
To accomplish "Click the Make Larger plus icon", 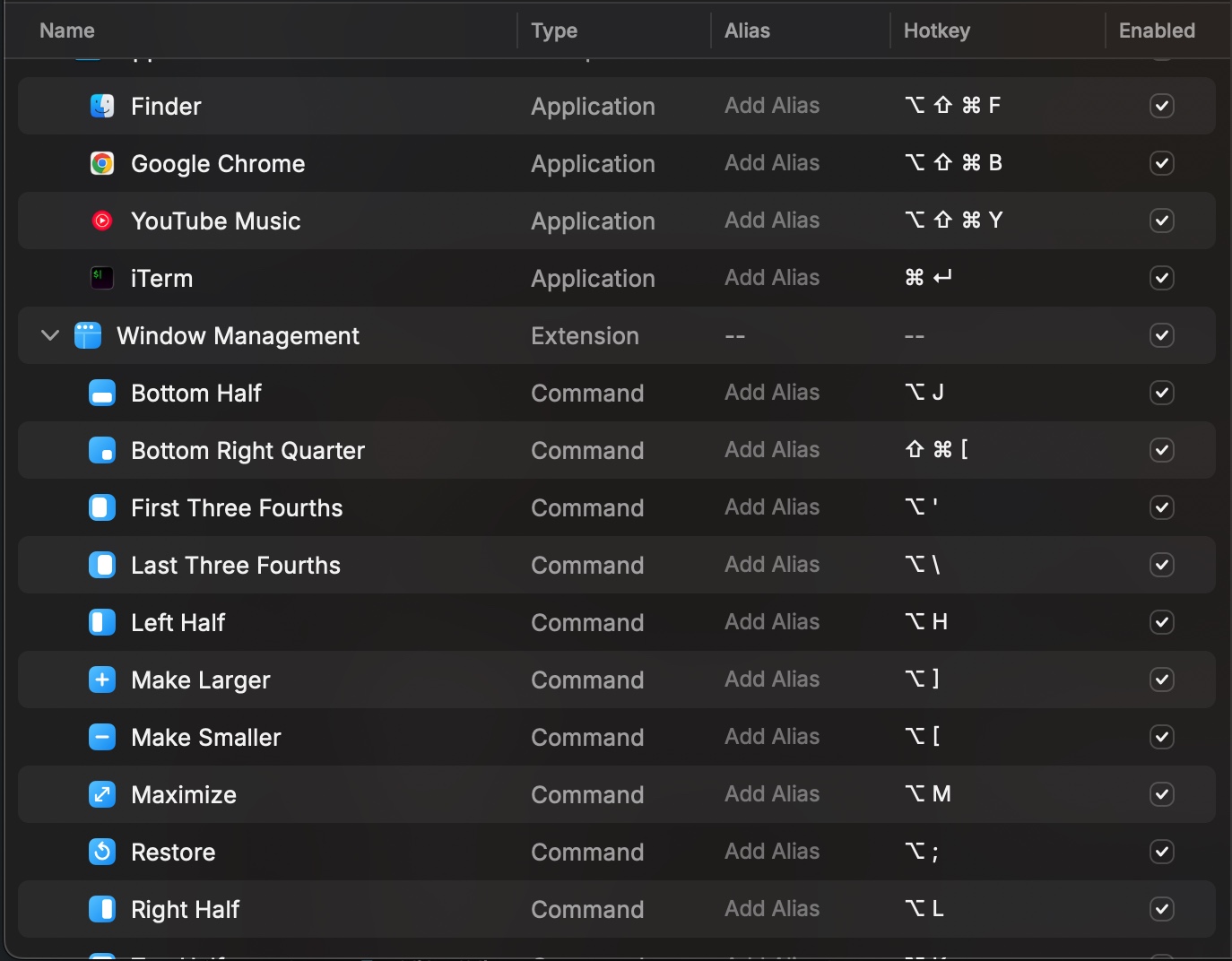I will click(102, 680).
